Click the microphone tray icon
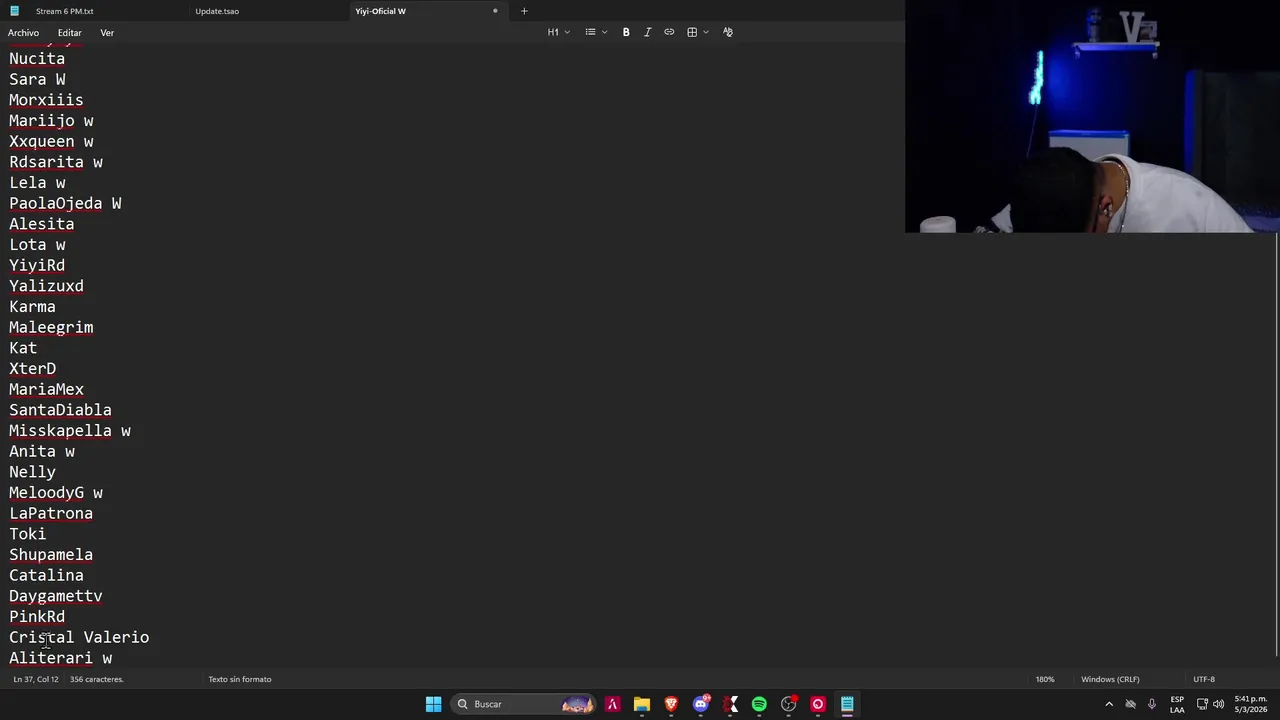The image size is (1280, 720). point(1152,704)
